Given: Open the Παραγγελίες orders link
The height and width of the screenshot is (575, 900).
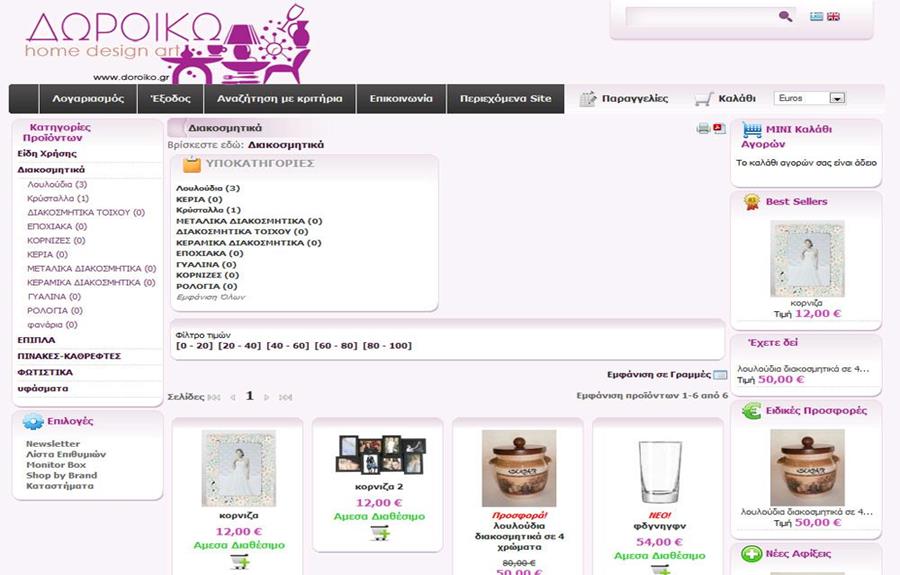Looking at the screenshot, I should click(x=624, y=99).
